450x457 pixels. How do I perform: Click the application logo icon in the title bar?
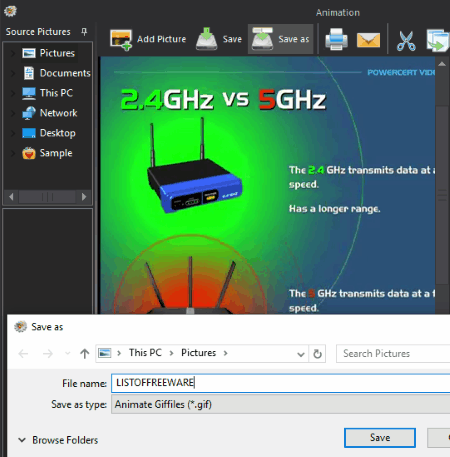[10, 11]
